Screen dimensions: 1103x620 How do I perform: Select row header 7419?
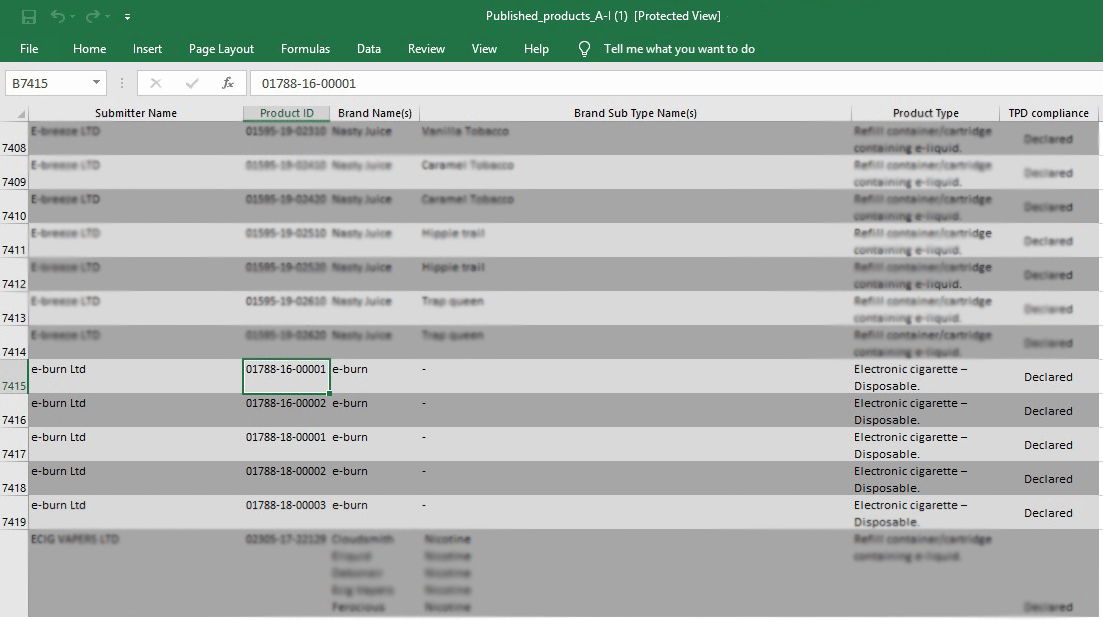pyautogui.click(x=14, y=514)
